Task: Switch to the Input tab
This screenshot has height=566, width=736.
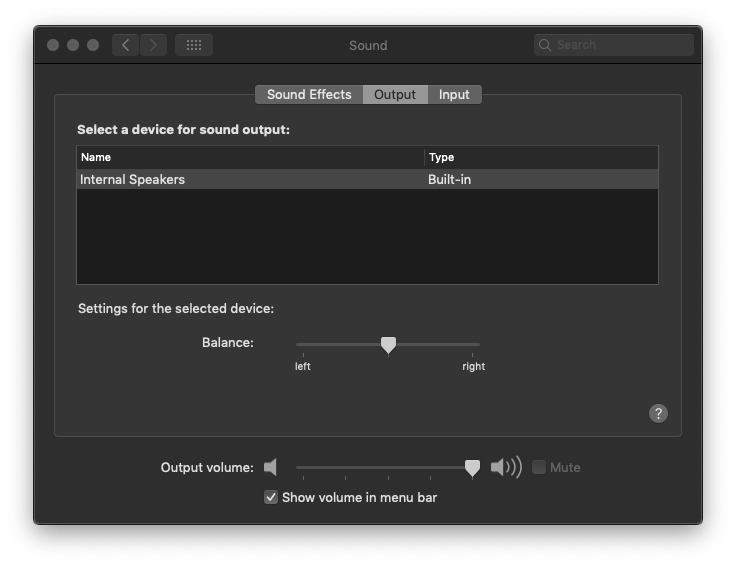Action: (454, 94)
